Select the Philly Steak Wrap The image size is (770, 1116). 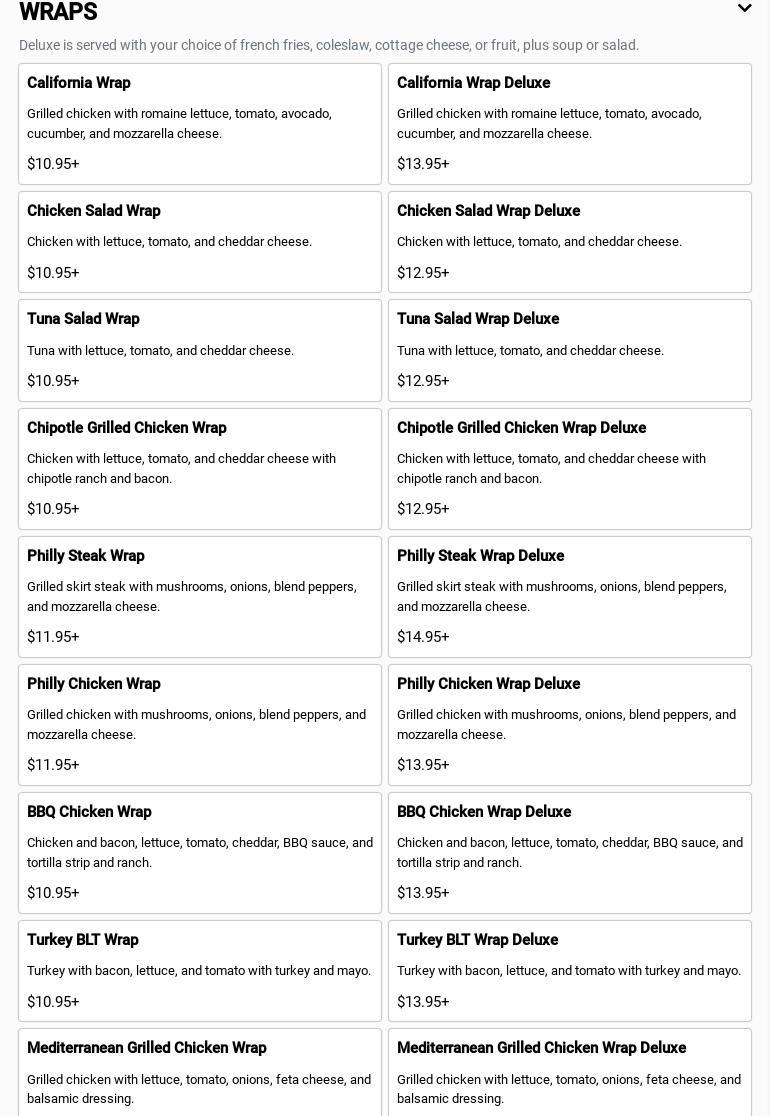[x=199, y=596]
